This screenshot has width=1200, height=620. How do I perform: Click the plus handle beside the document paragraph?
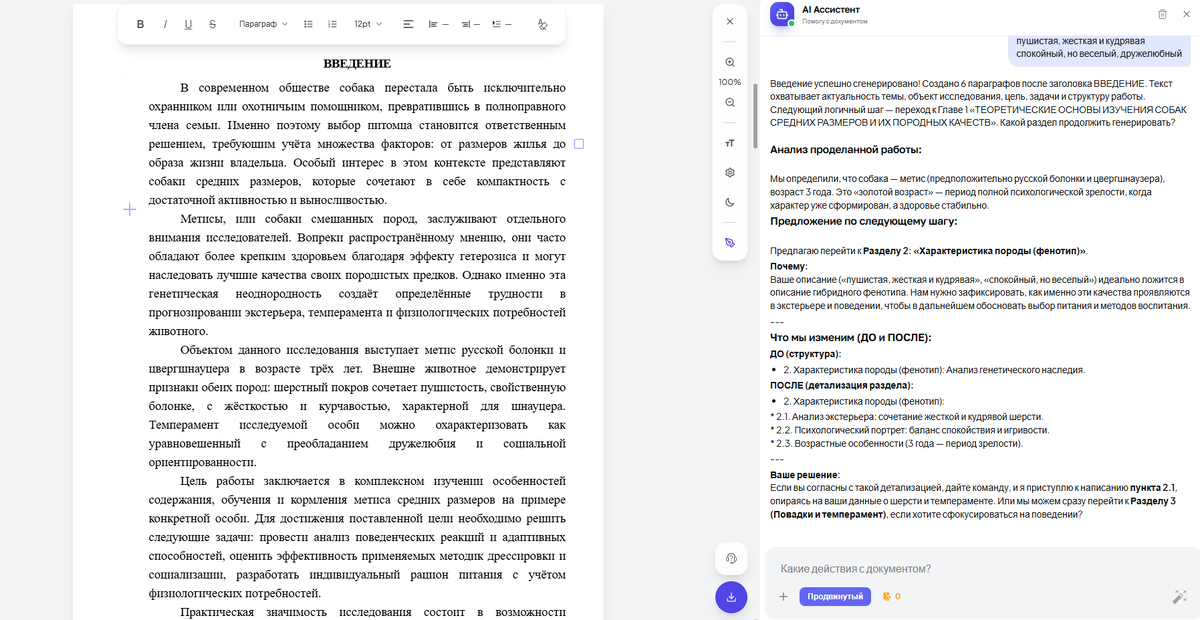[129, 209]
